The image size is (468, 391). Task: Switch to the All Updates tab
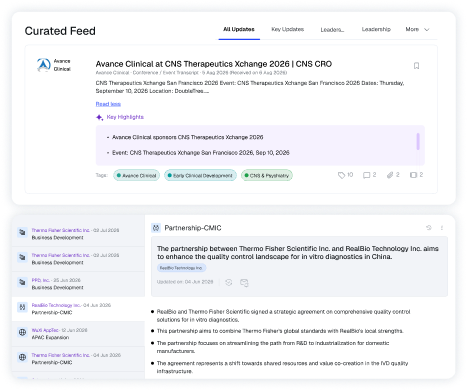(239, 29)
